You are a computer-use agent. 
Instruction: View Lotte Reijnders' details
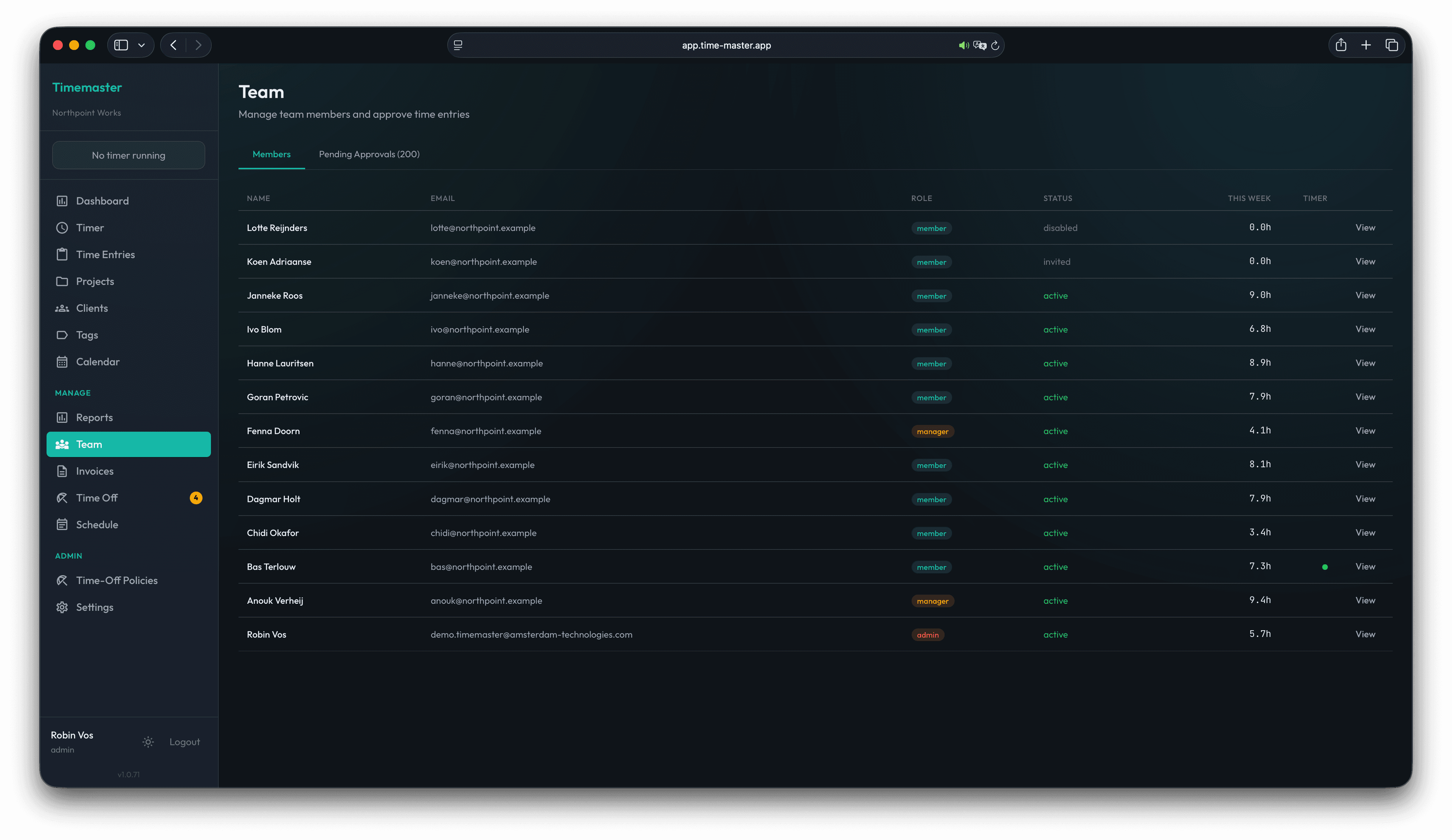tap(1365, 228)
